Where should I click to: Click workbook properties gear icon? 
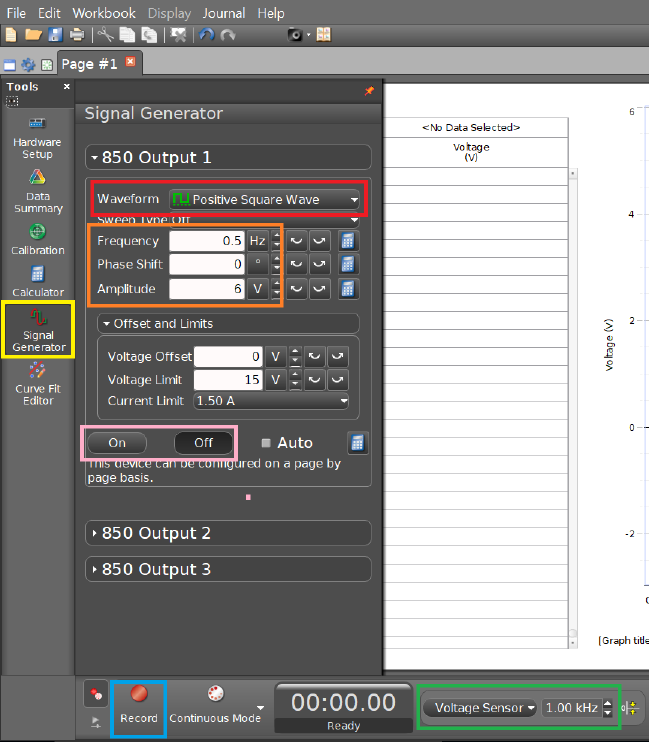28,65
